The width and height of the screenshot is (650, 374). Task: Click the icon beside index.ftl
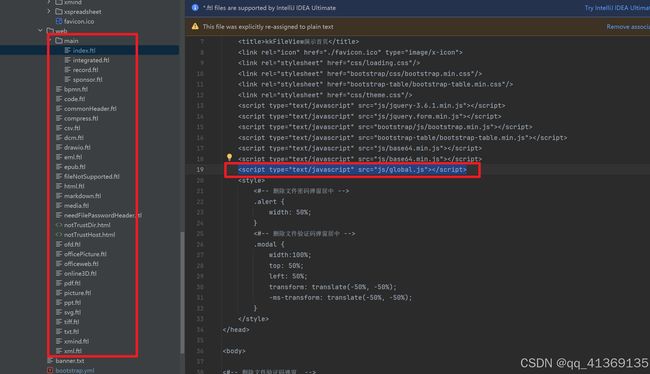tap(68, 50)
